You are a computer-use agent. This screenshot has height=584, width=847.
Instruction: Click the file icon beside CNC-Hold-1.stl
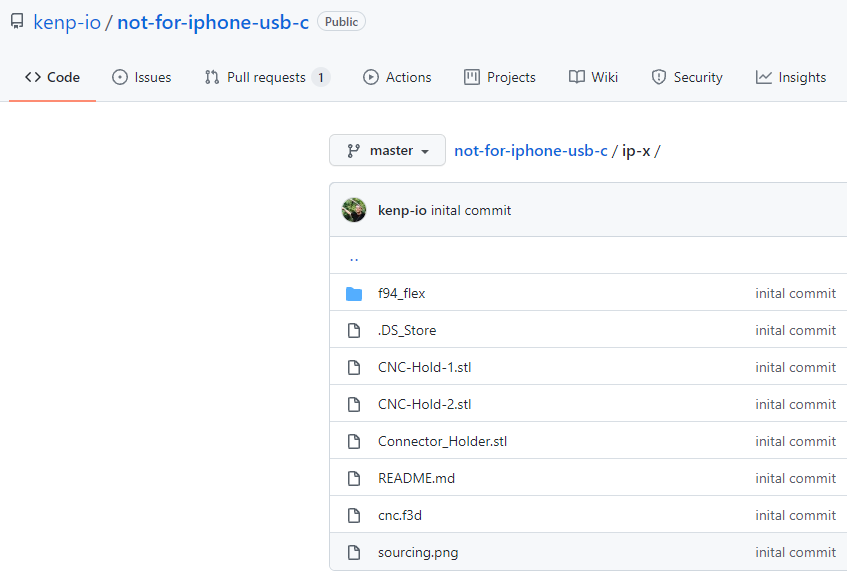353,367
